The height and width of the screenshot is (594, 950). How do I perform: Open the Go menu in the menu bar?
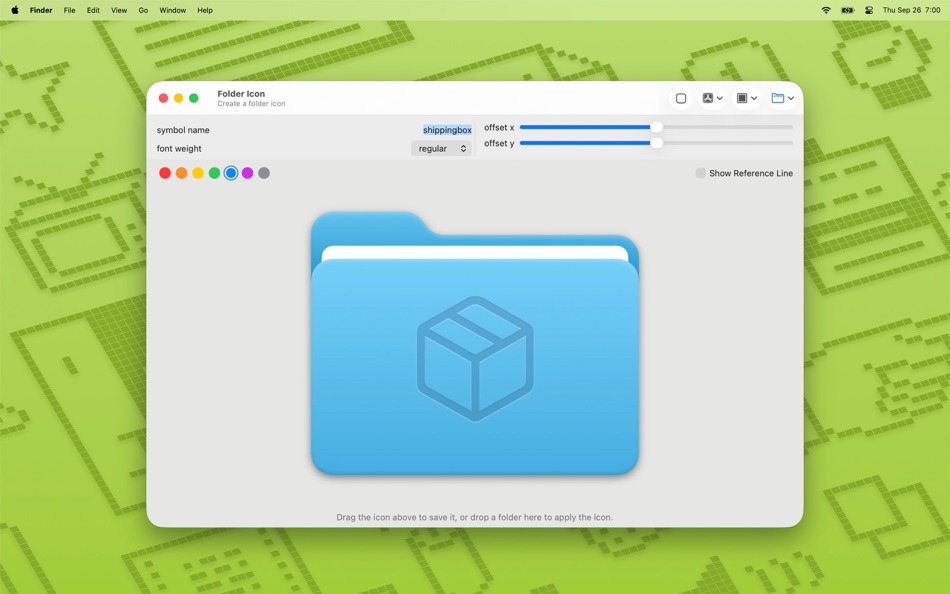coord(142,10)
